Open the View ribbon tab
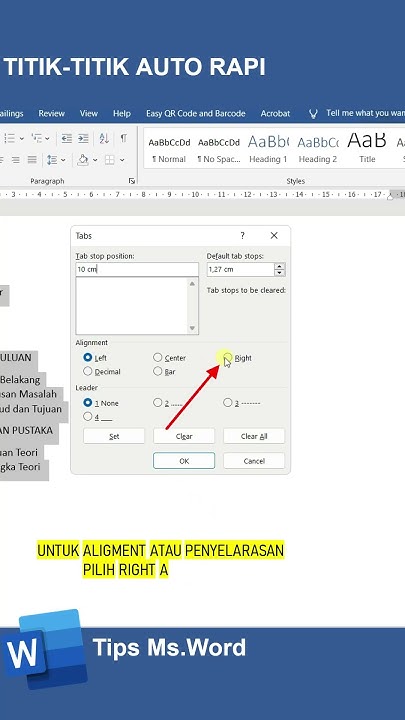Viewport: 405px width, 720px height. click(x=89, y=113)
